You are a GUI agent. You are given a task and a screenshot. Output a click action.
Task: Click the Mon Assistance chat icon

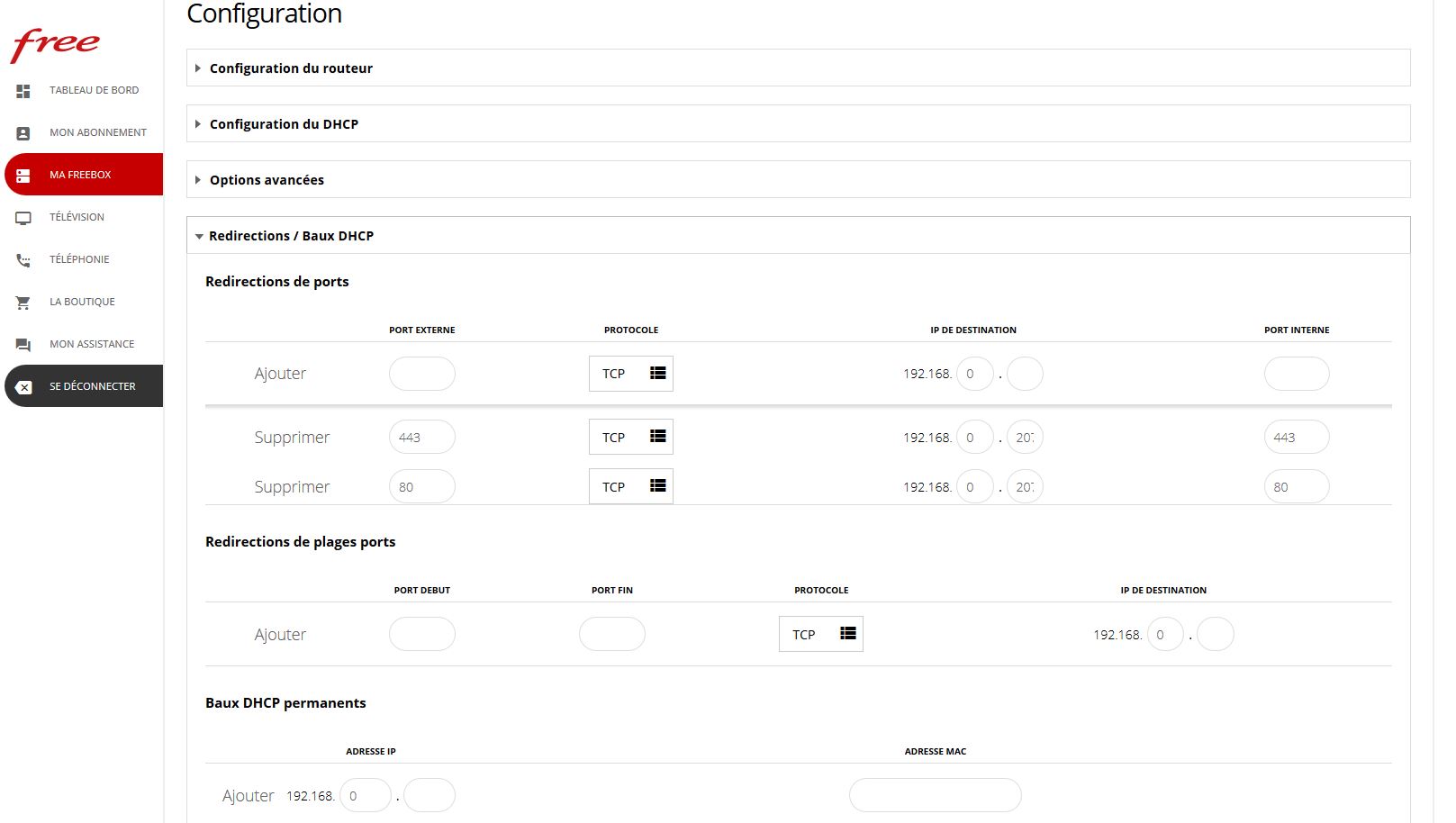pyautogui.click(x=23, y=345)
